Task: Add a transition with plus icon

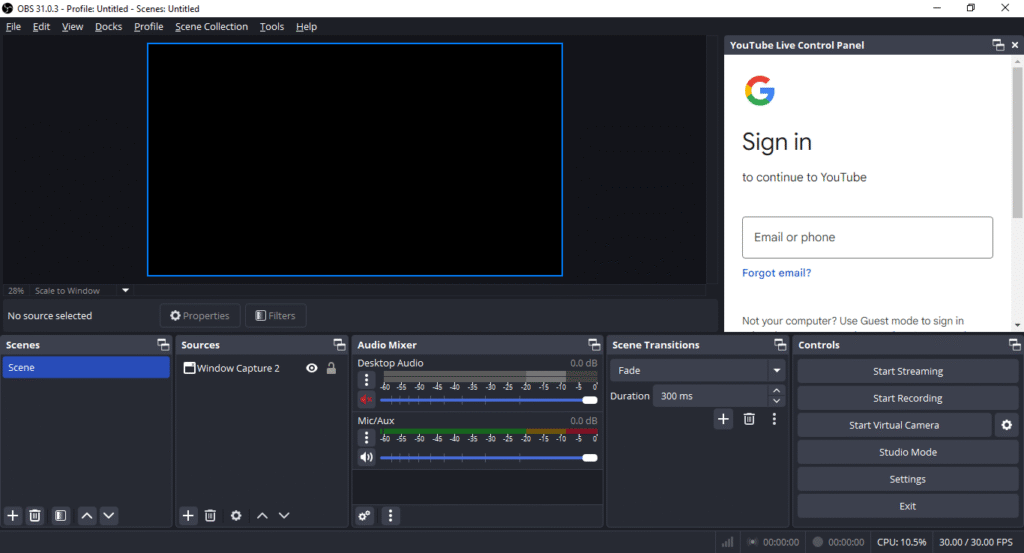Action: (723, 419)
